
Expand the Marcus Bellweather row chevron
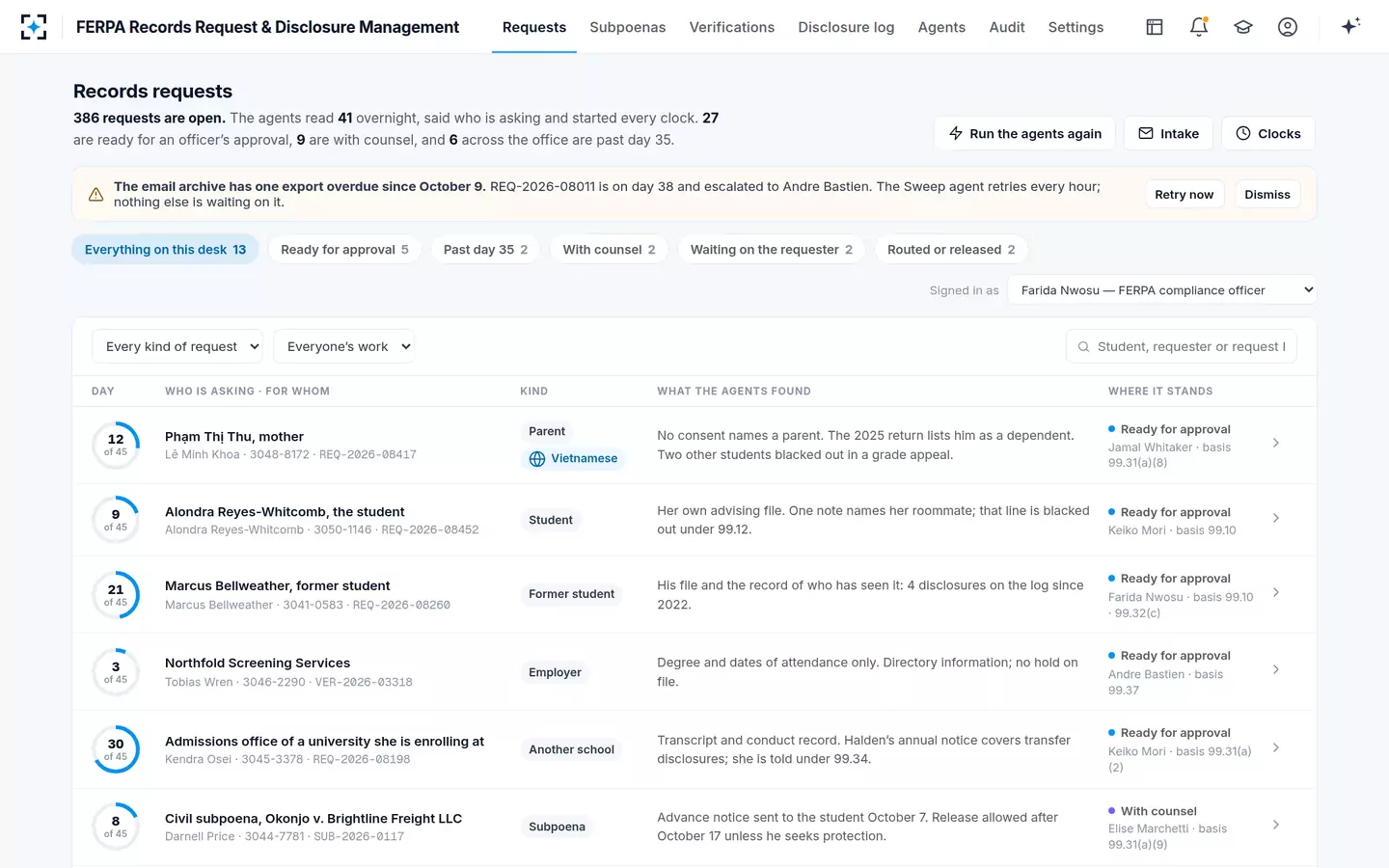click(x=1276, y=592)
